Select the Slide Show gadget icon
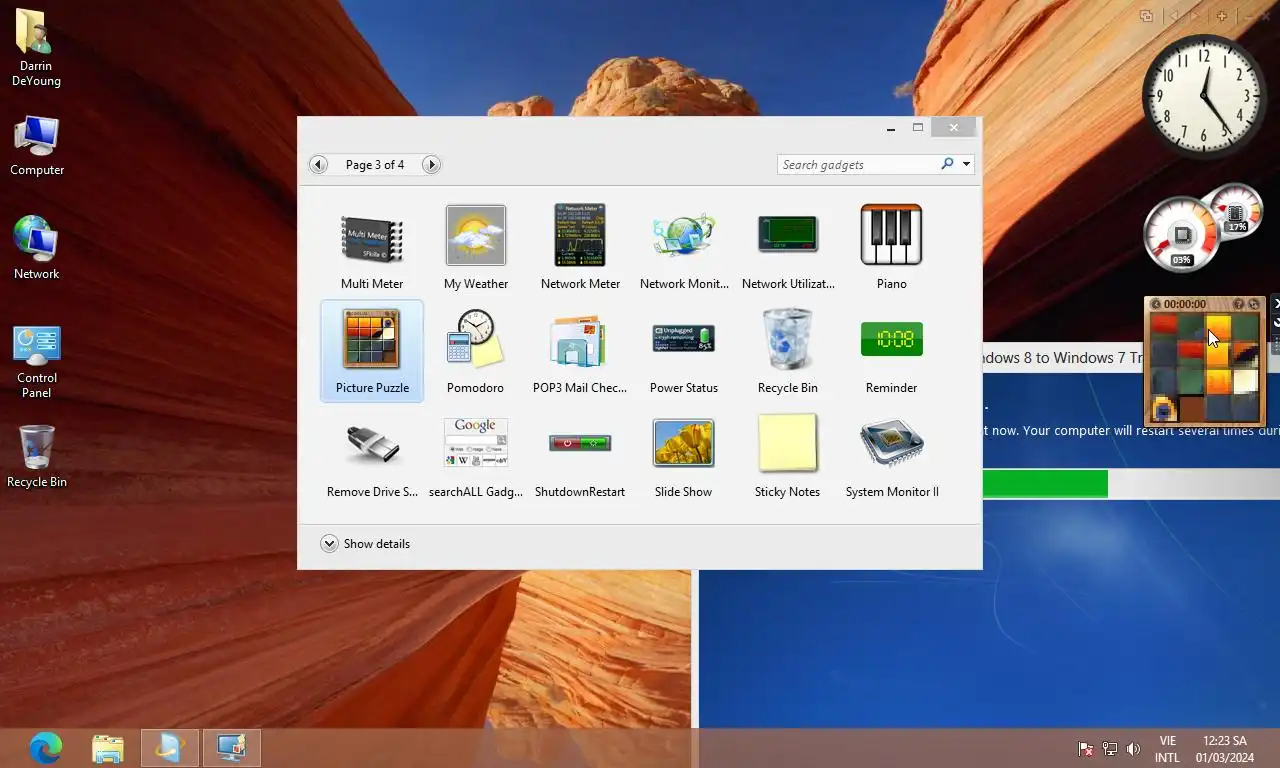Screen dimensions: 1280x768 (x=684, y=443)
